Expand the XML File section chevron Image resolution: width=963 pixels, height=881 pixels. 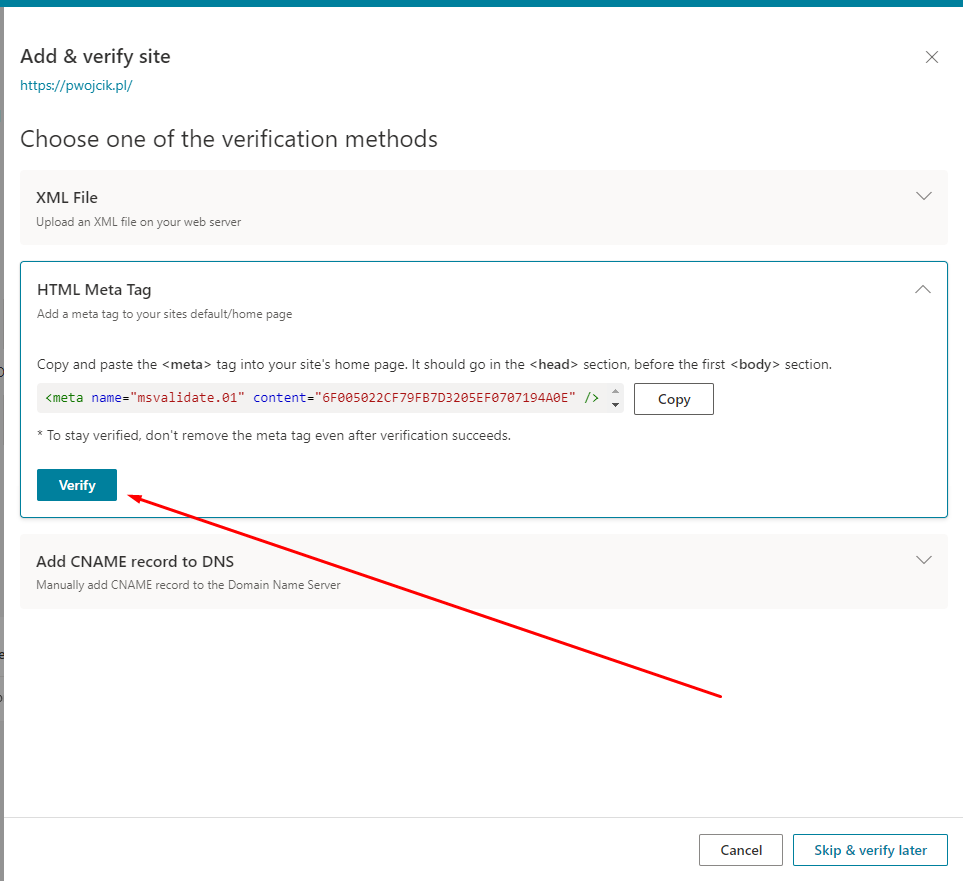pos(923,196)
